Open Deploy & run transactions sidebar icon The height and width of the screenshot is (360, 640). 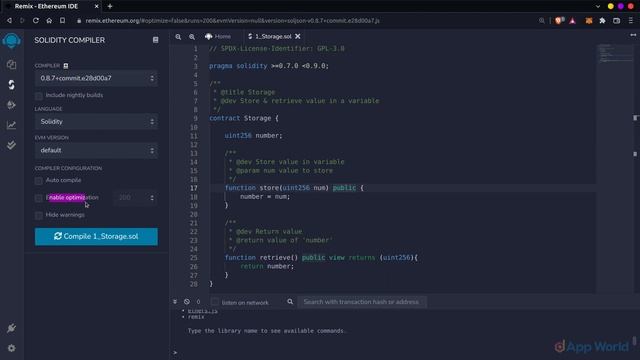(x=11, y=105)
